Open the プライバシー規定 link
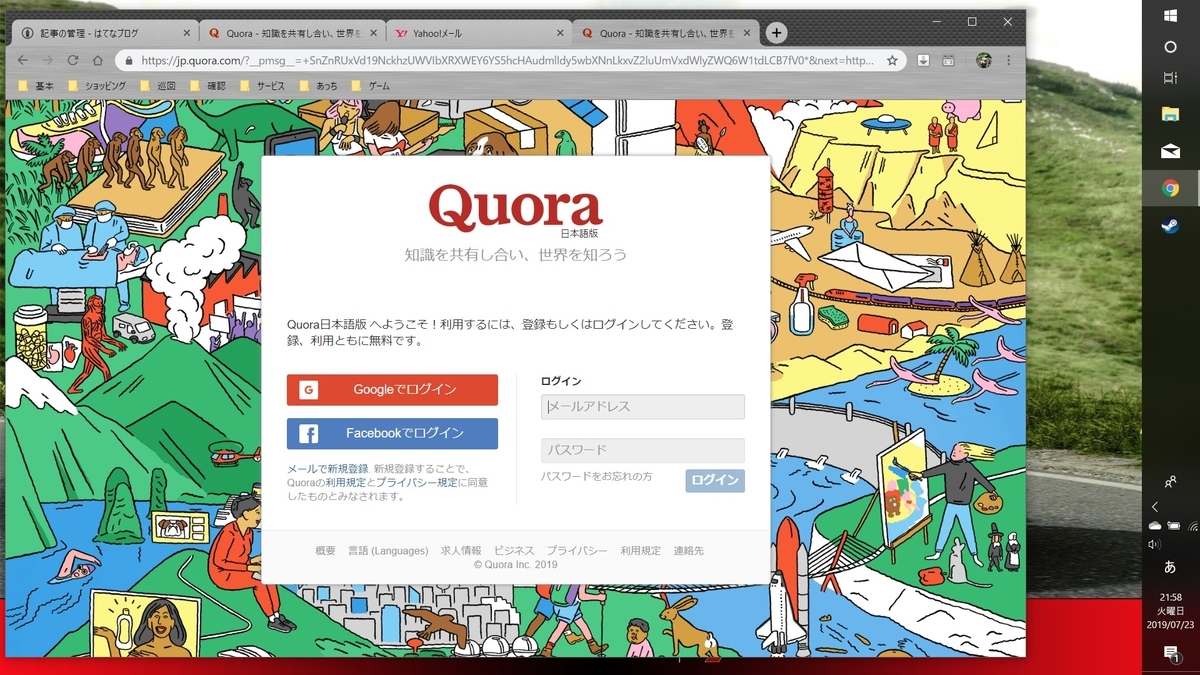 tap(417, 483)
